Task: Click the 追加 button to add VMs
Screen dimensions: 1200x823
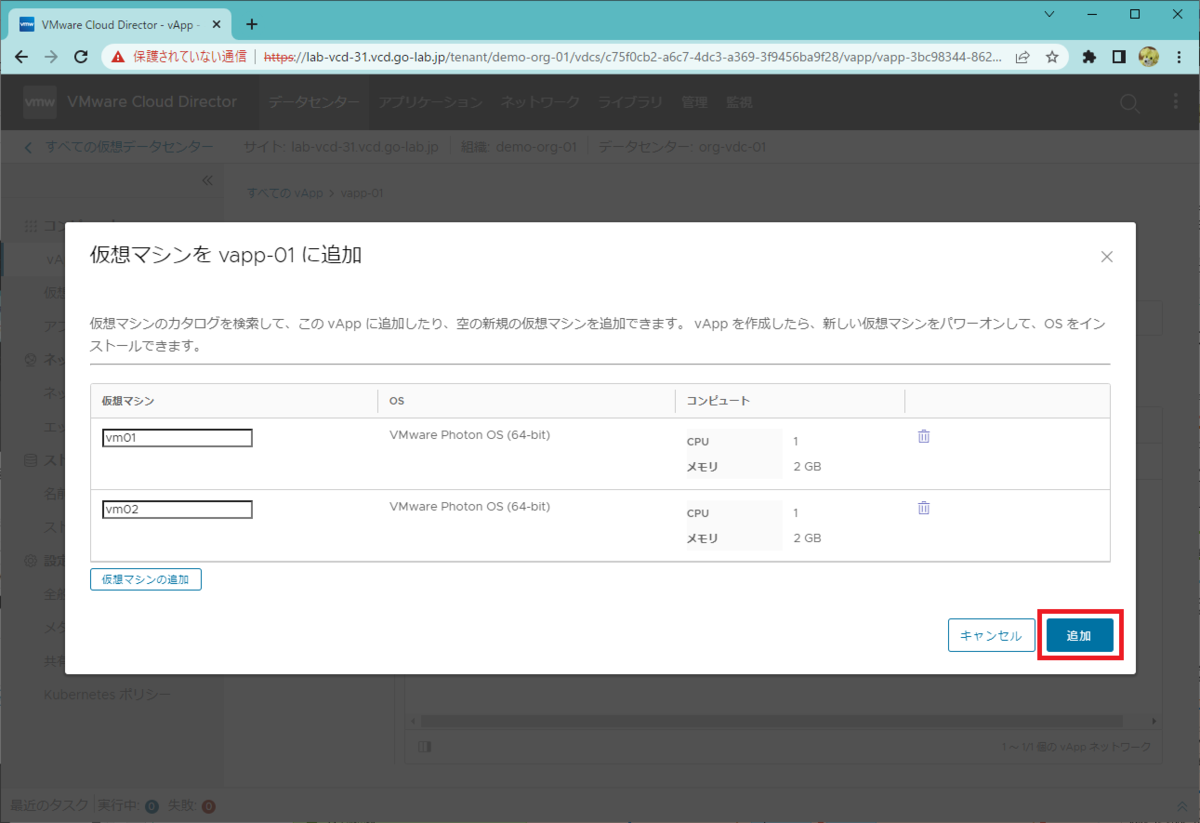Action: point(1079,635)
